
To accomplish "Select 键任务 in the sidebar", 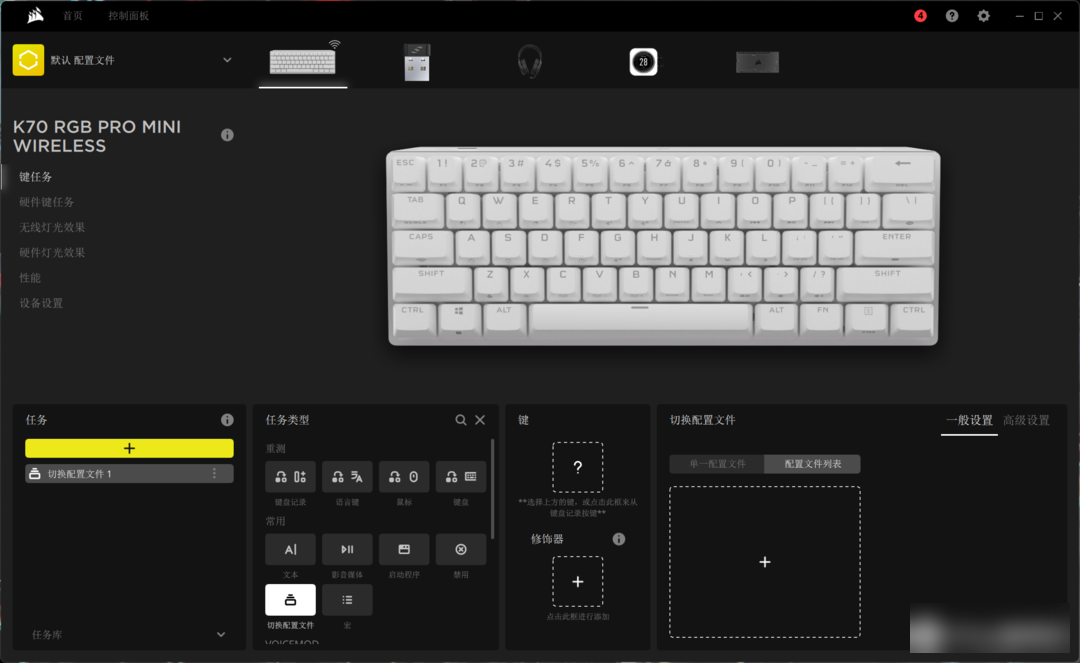I will 36,177.
